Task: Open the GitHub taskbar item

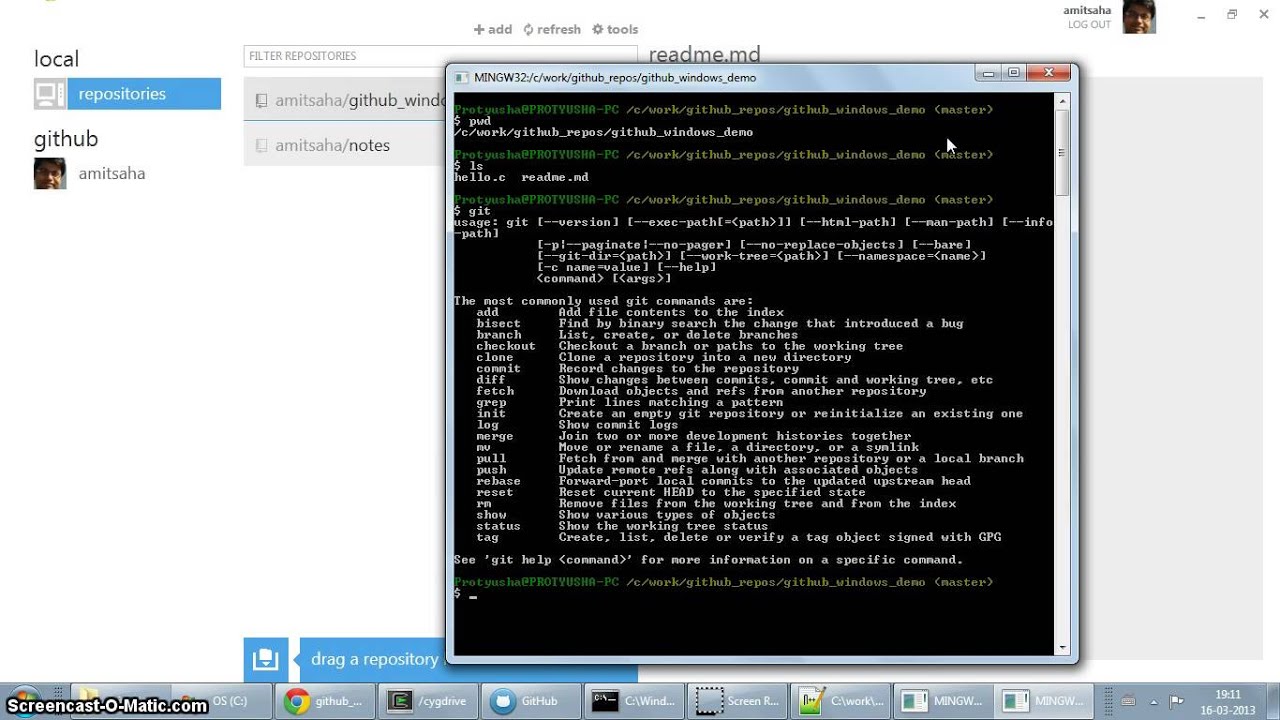Action: pyautogui.click(x=531, y=701)
